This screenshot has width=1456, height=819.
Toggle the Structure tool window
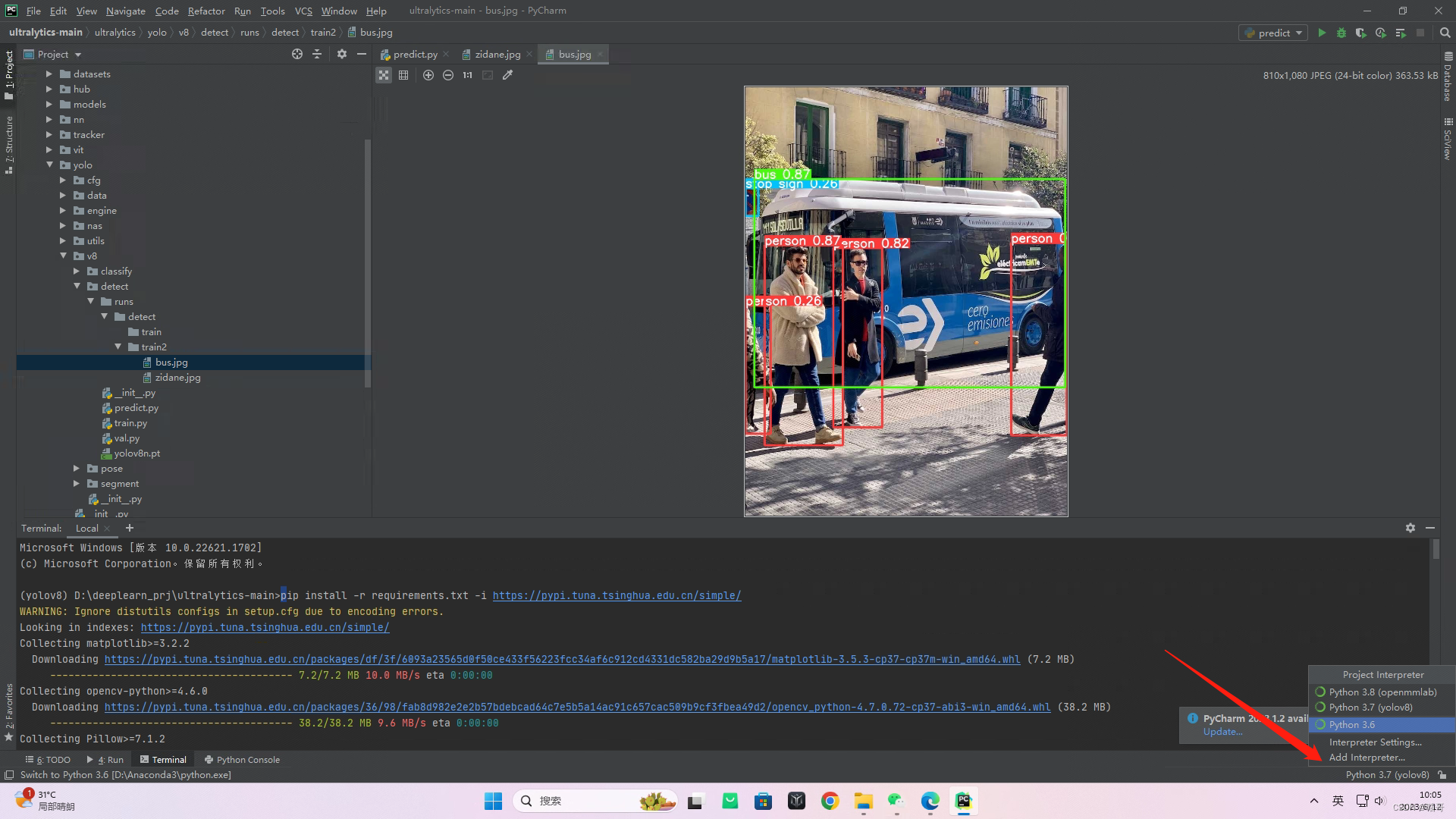pyautogui.click(x=9, y=145)
